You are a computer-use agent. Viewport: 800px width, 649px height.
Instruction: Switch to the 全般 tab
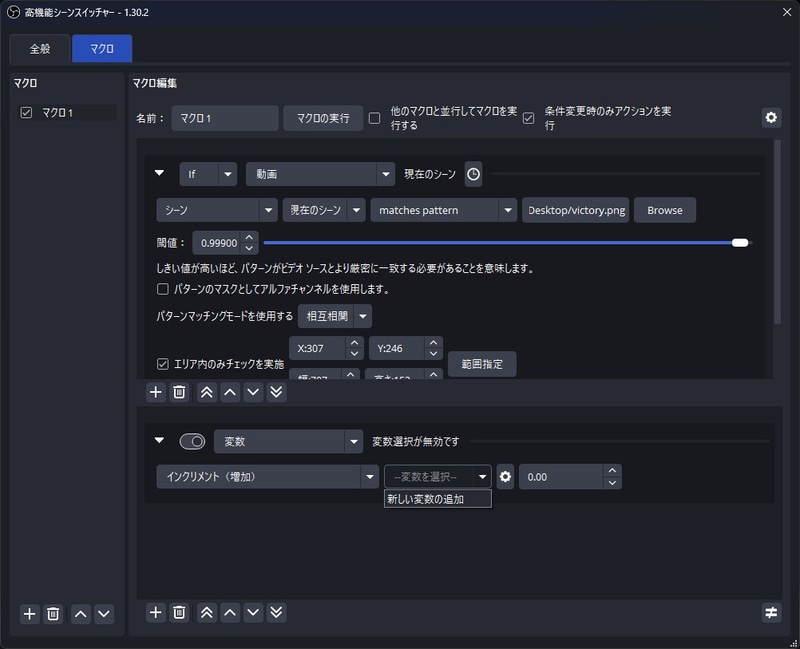[x=40, y=49]
